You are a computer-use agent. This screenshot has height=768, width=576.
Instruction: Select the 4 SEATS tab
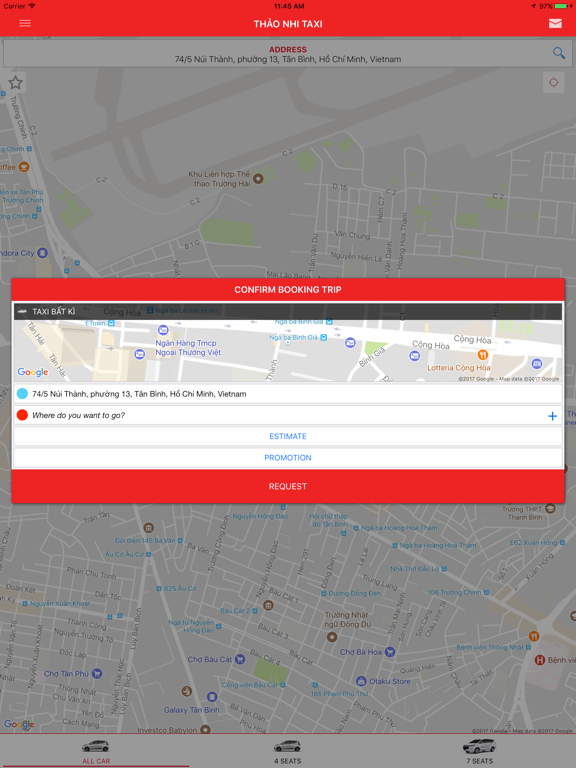(x=288, y=751)
